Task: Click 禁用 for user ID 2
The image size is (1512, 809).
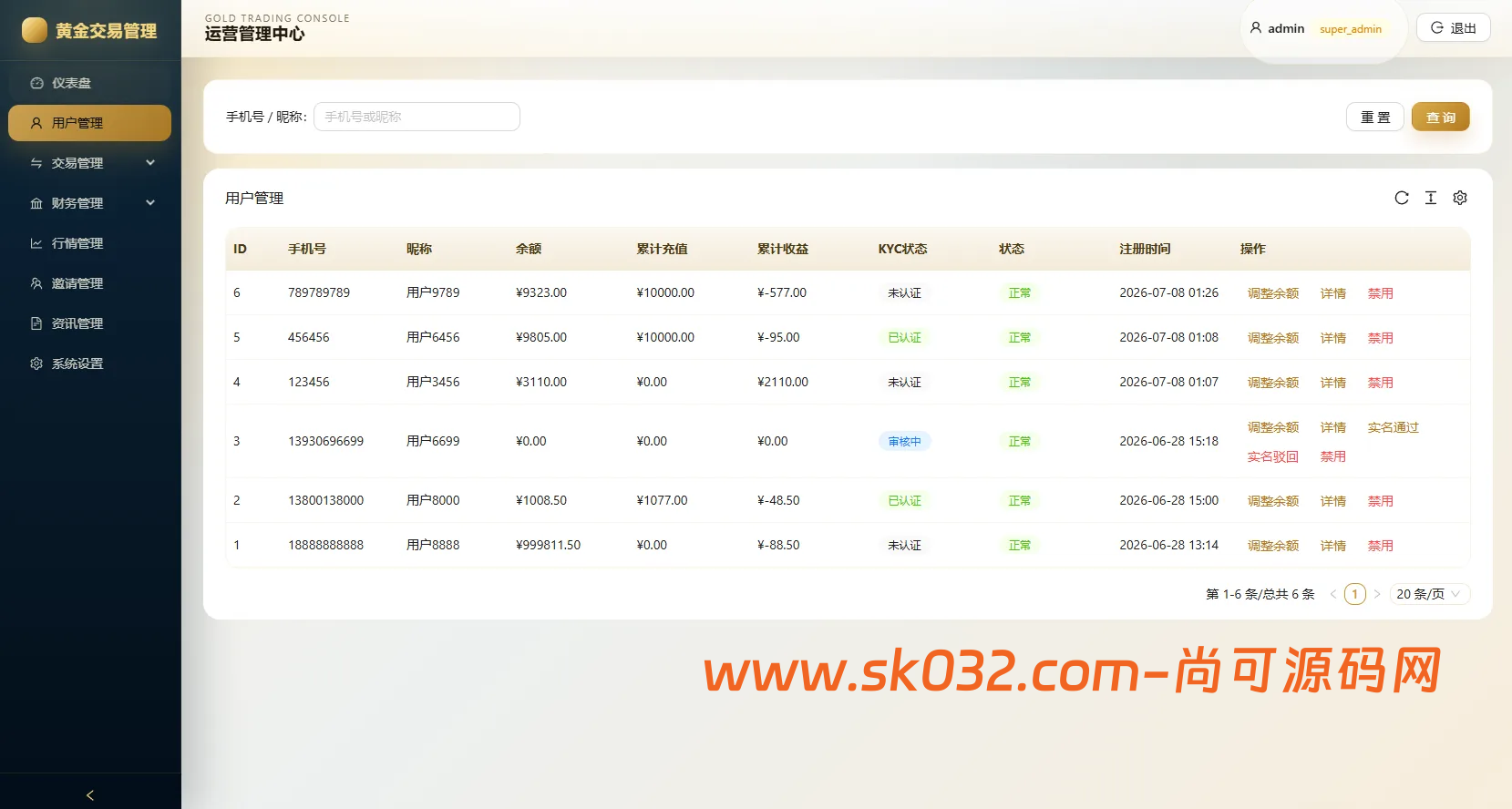Action: coord(1380,501)
